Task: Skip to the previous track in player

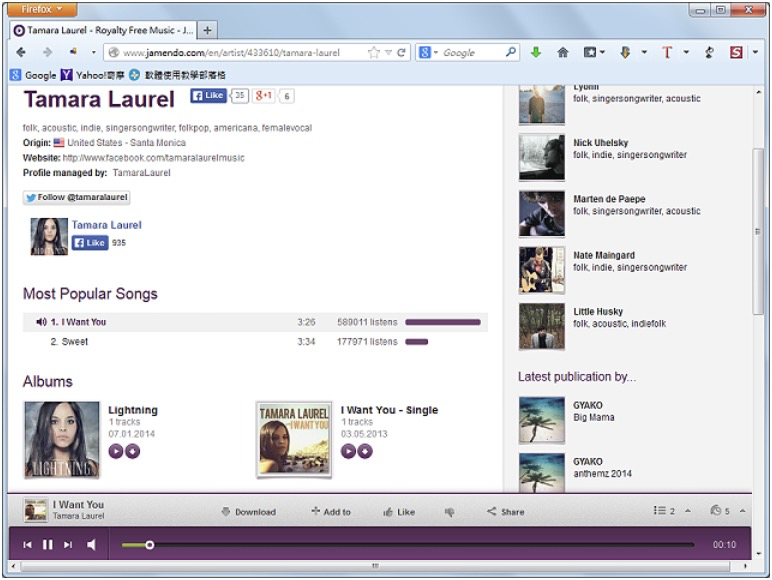Action: 28,545
